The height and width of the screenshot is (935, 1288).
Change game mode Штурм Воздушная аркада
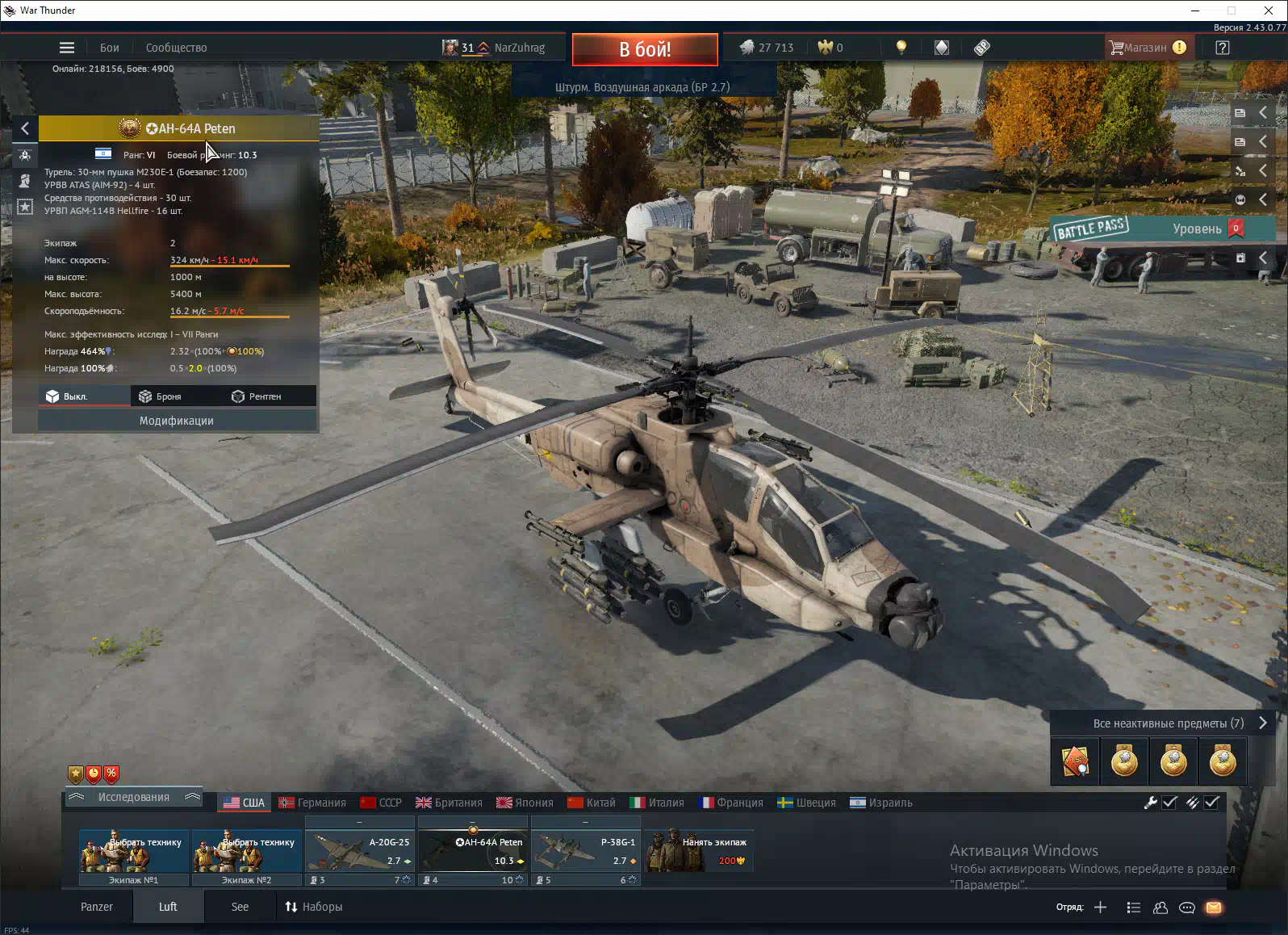point(642,86)
